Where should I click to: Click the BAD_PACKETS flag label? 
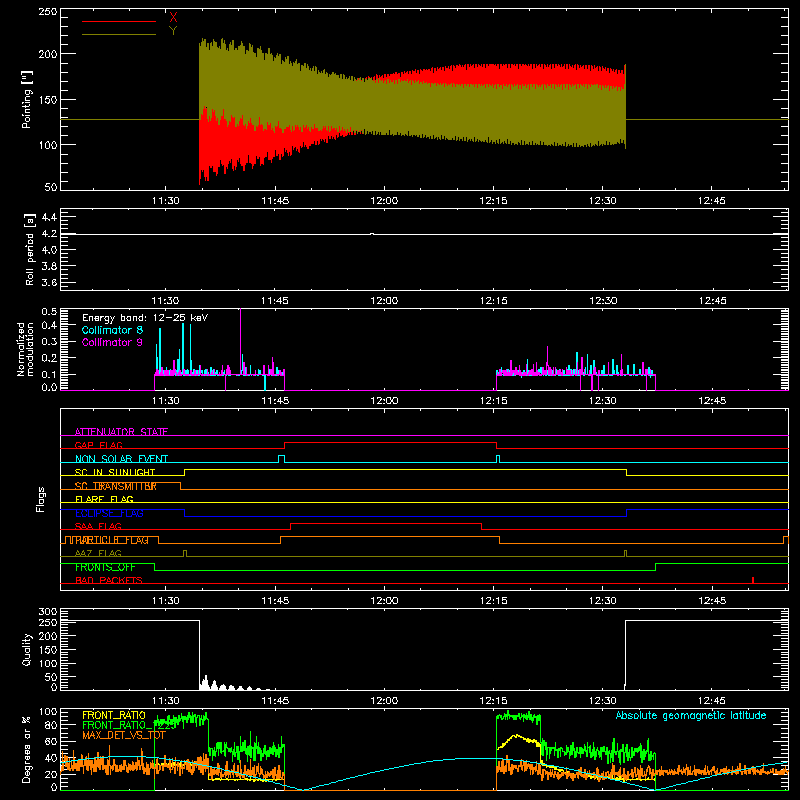(109, 580)
